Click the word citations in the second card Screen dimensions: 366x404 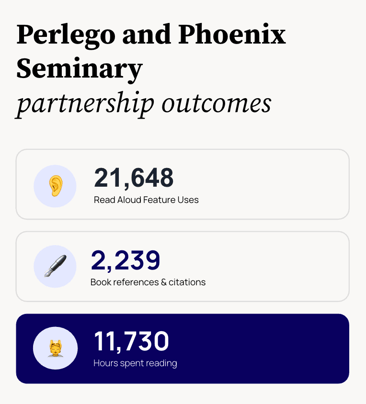point(187,282)
